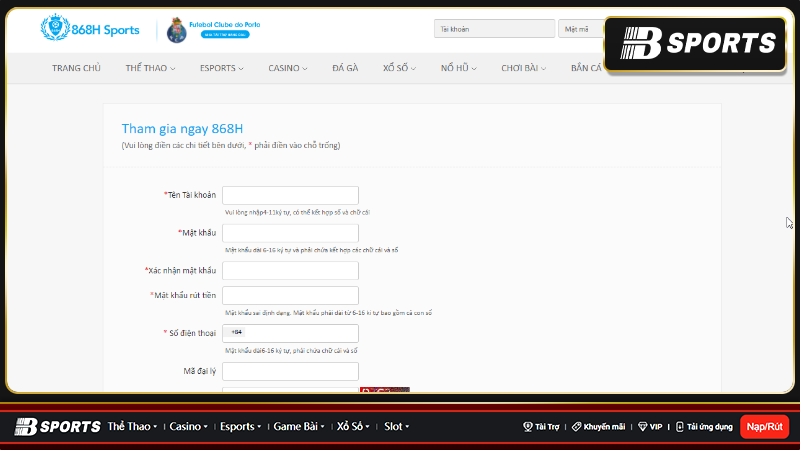This screenshot has width=800, height=450.
Task: Click the Khuyến mãi link text
Action: coord(604,427)
